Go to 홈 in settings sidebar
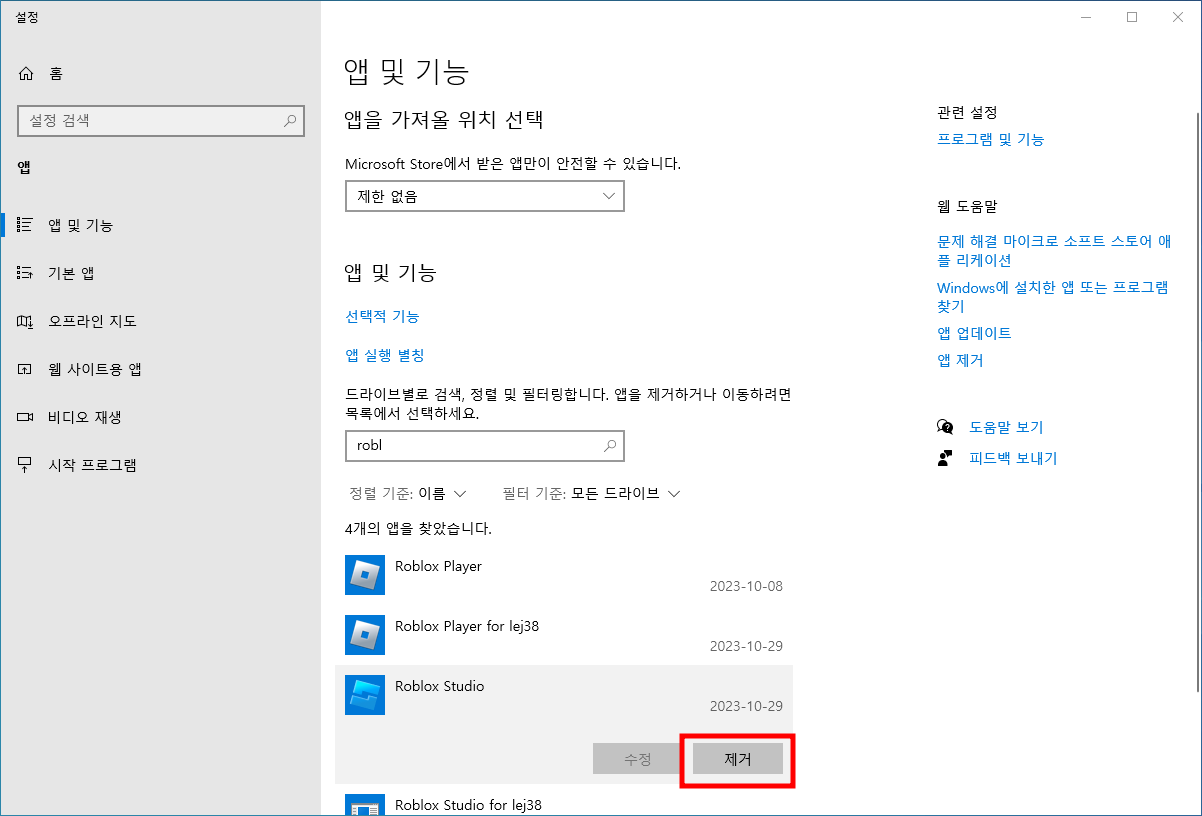 pyautogui.click(x=160, y=74)
